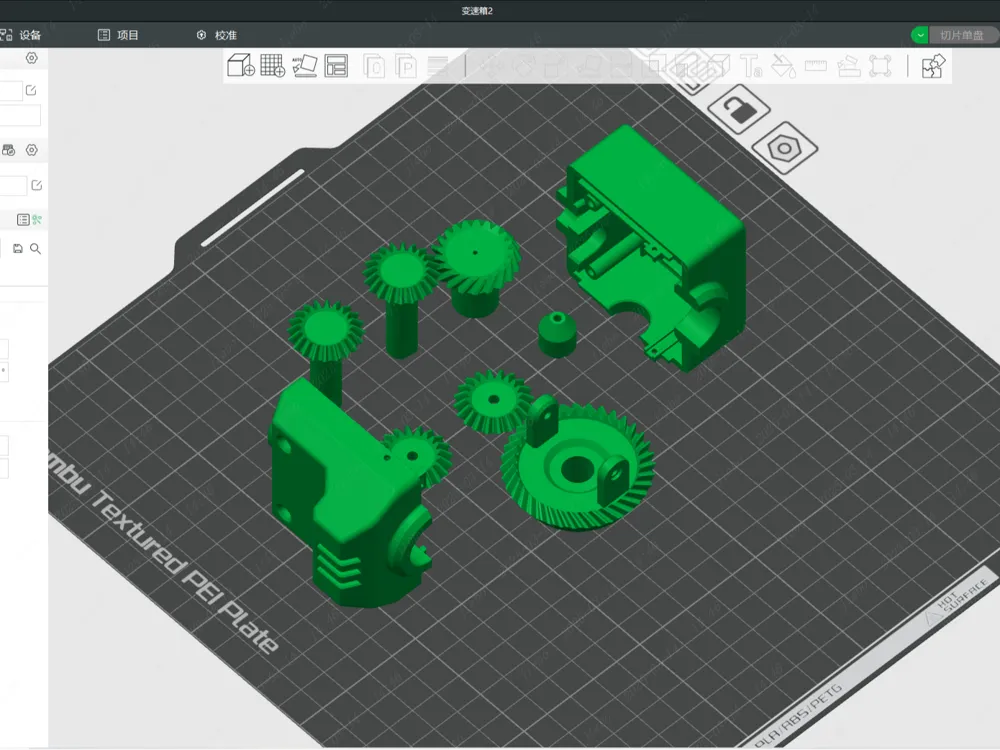Click the Arrange all objects icon
This screenshot has height=750, width=1000.
coord(336,65)
